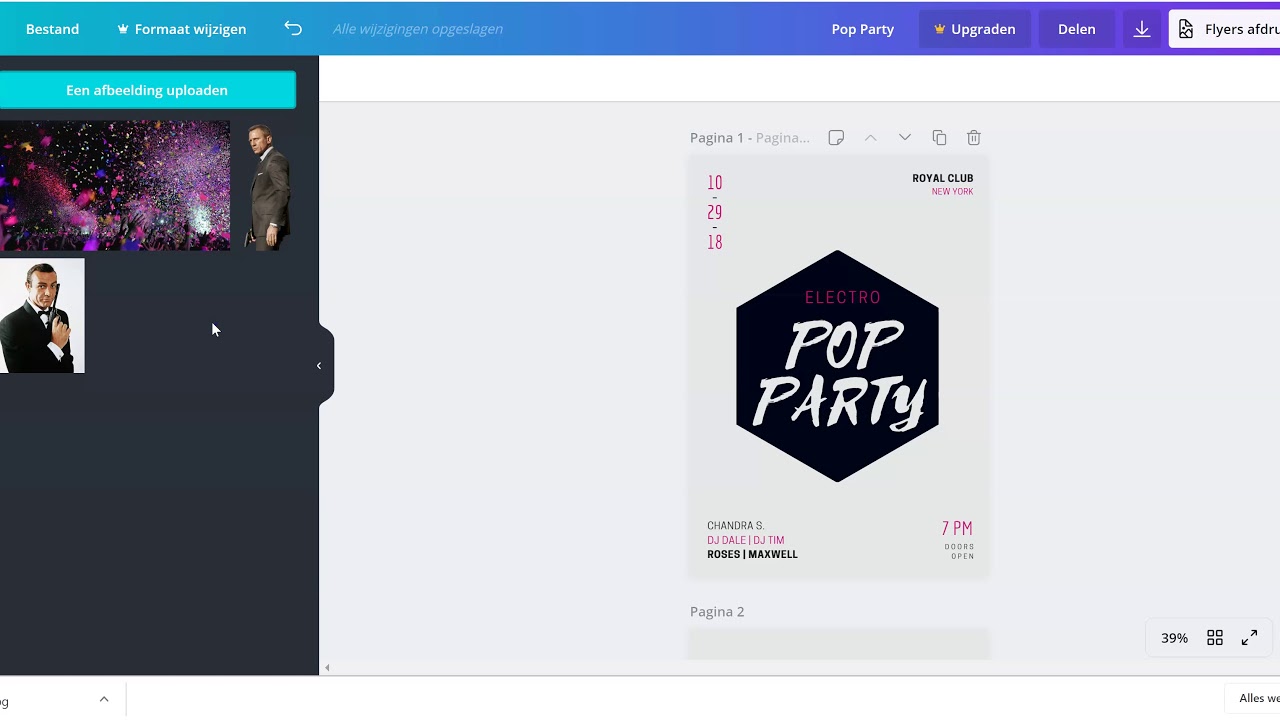The width and height of the screenshot is (1280, 720).
Task: Click the saved status message text
Action: tap(418, 29)
